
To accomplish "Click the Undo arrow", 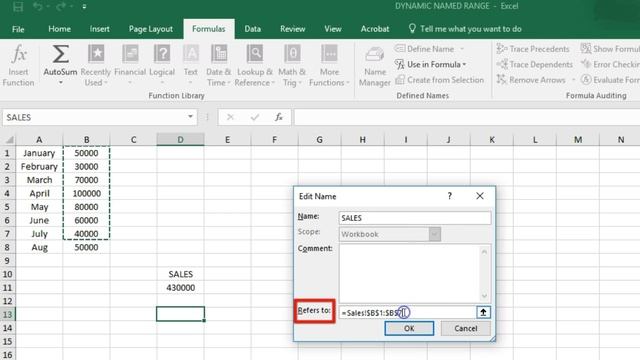I will coord(38,7).
